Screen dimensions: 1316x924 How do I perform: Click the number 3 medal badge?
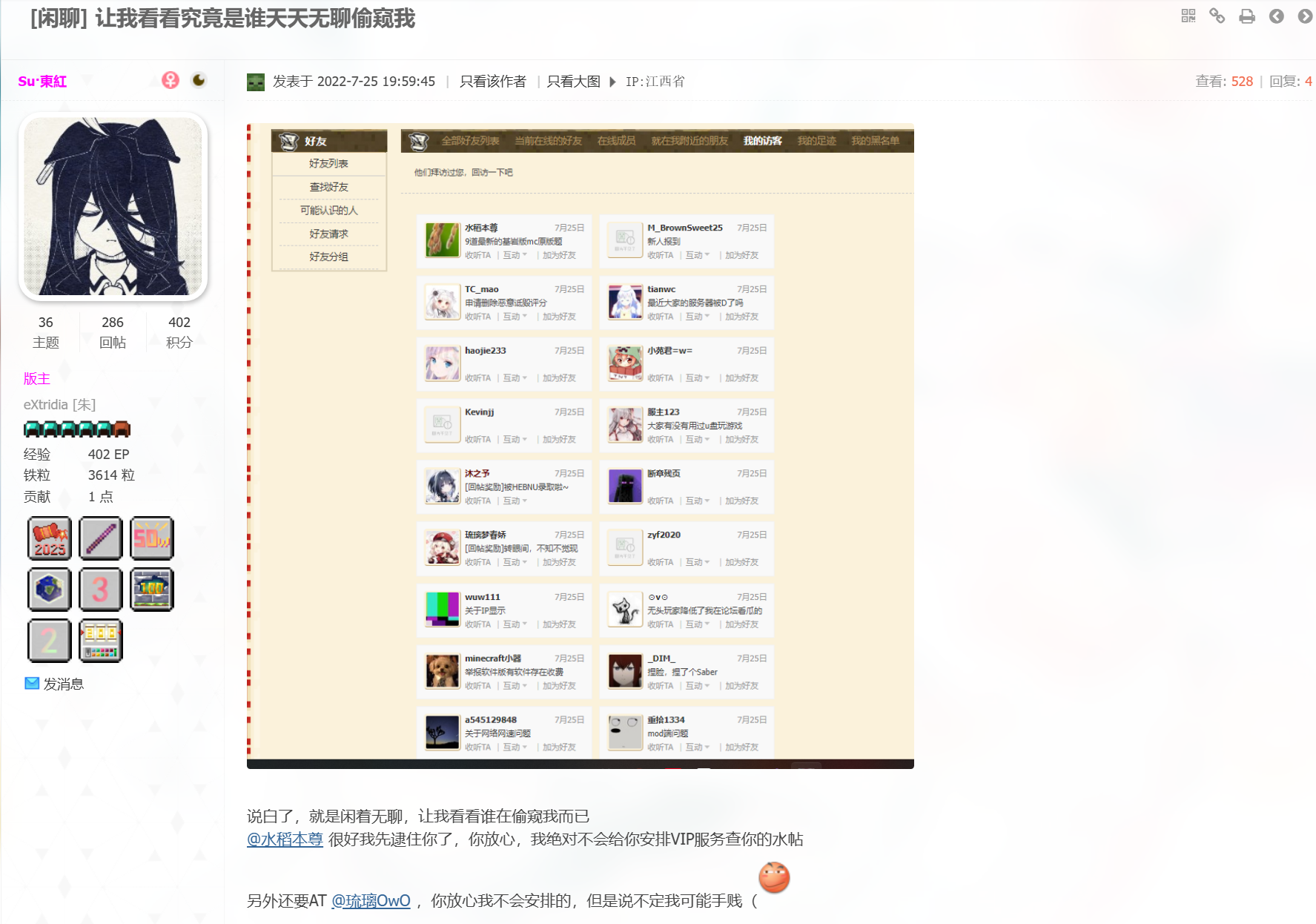click(x=101, y=590)
